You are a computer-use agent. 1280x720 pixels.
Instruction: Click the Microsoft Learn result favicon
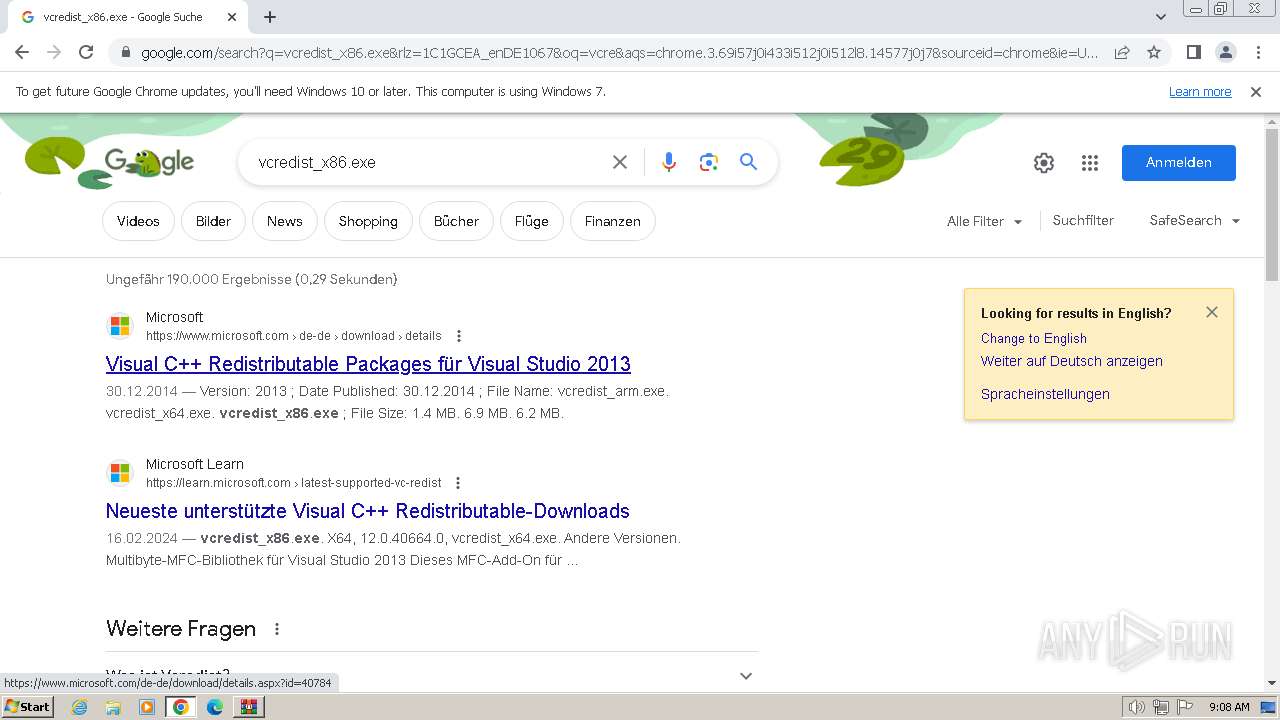[x=120, y=473]
